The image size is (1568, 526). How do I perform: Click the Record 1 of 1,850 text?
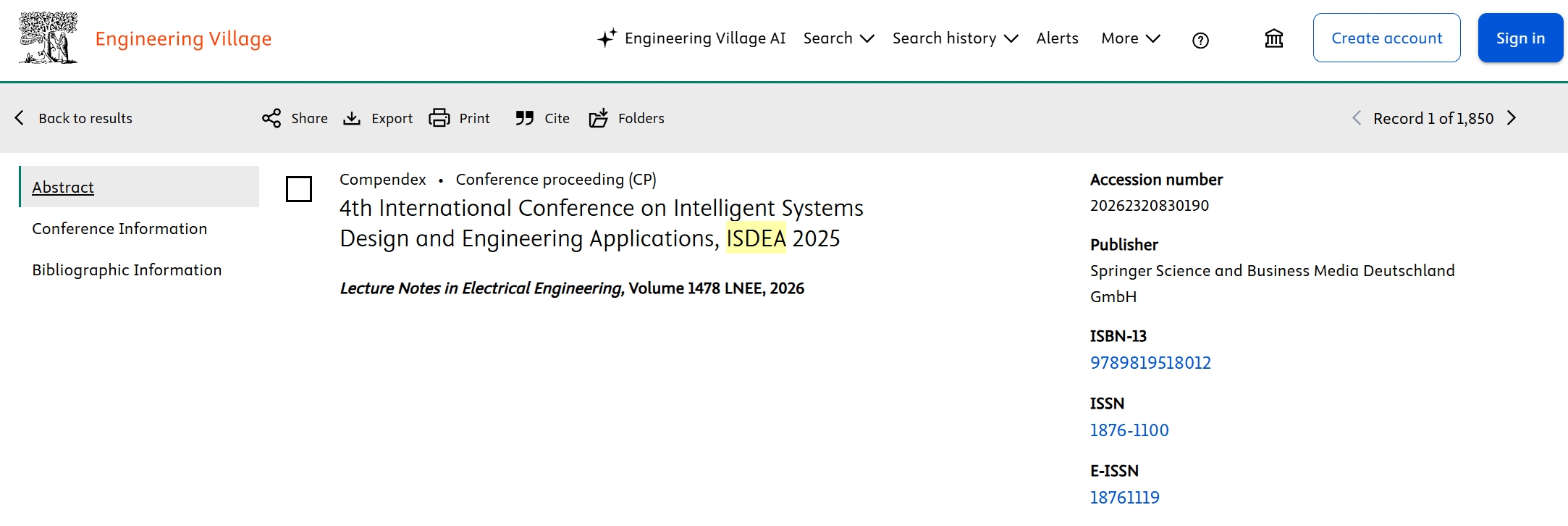coord(1433,118)
